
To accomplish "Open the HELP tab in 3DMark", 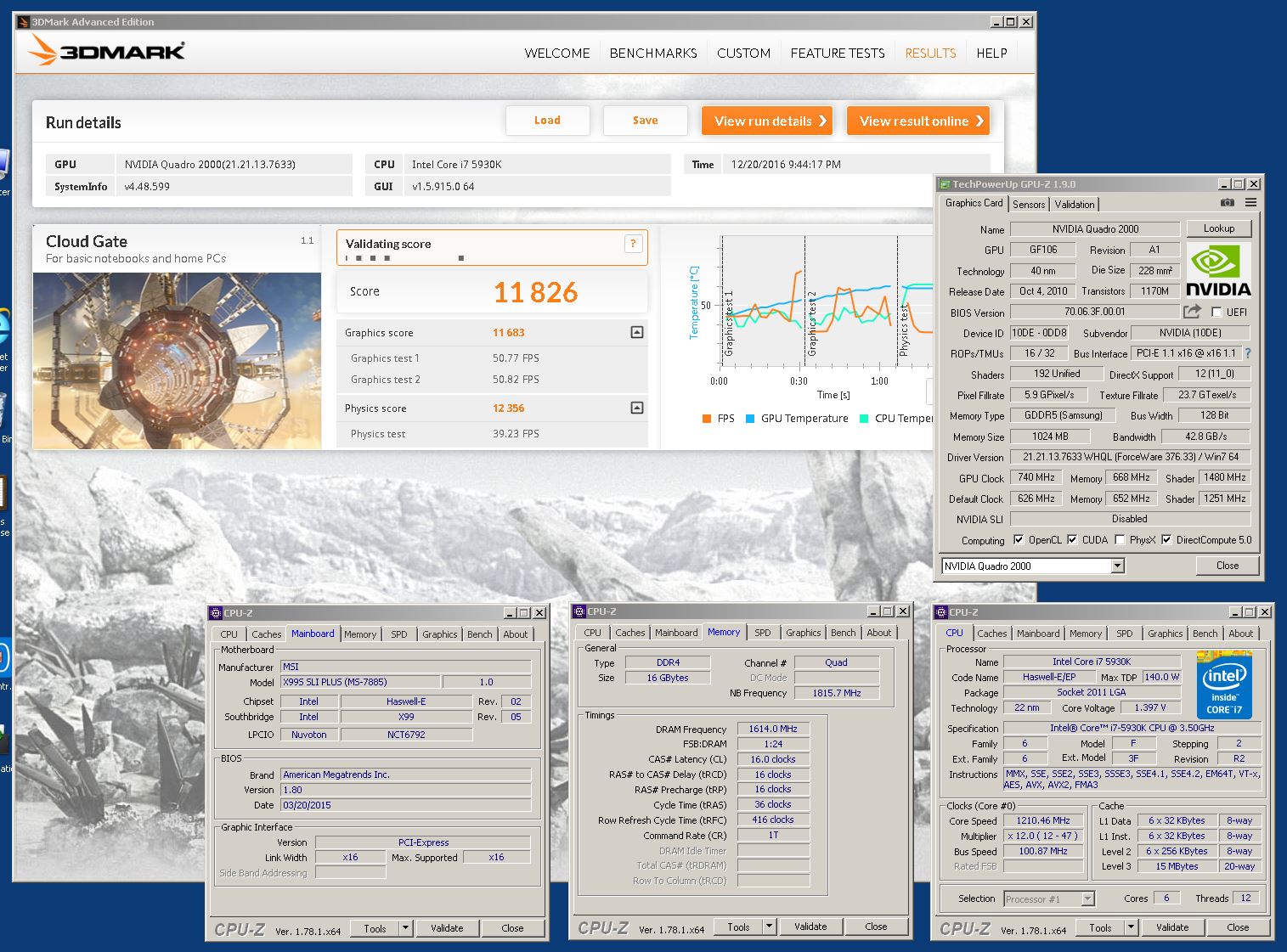I will coord(991,53).
